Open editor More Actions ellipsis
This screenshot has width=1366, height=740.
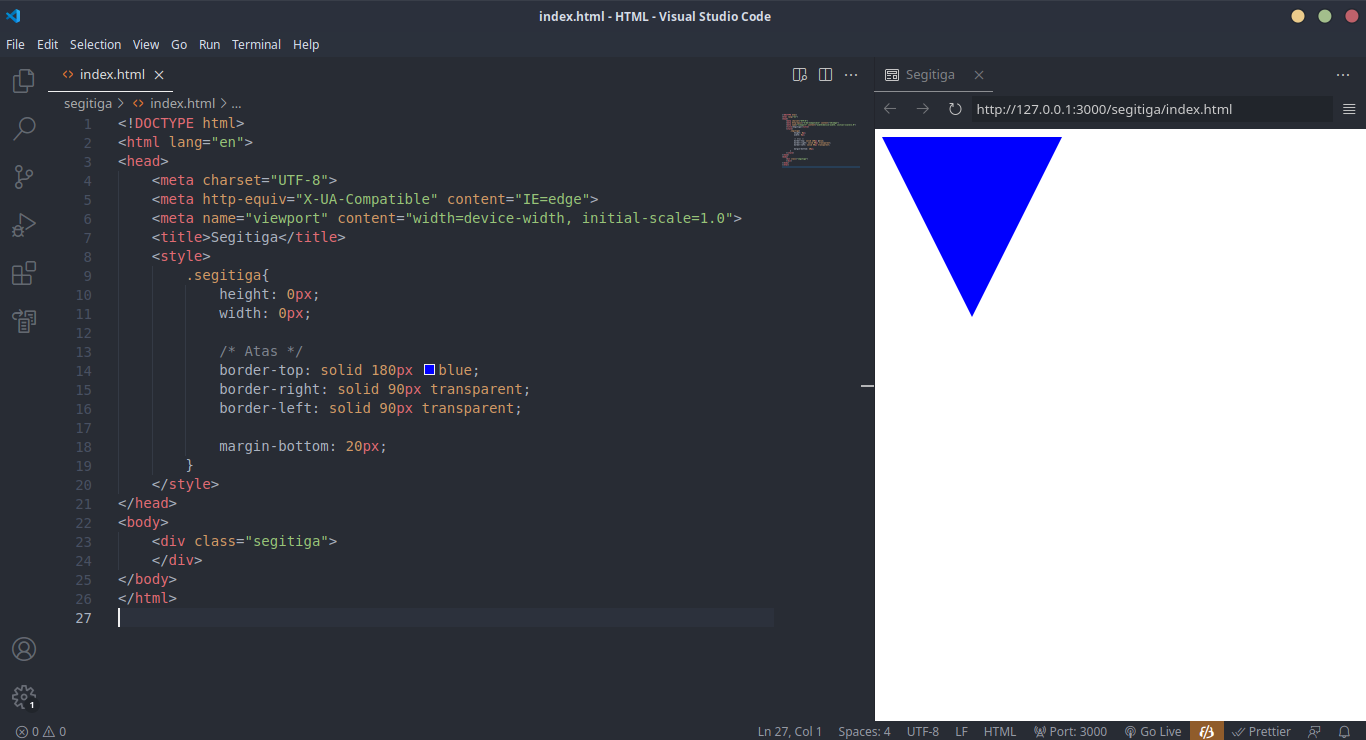[851, 75]
